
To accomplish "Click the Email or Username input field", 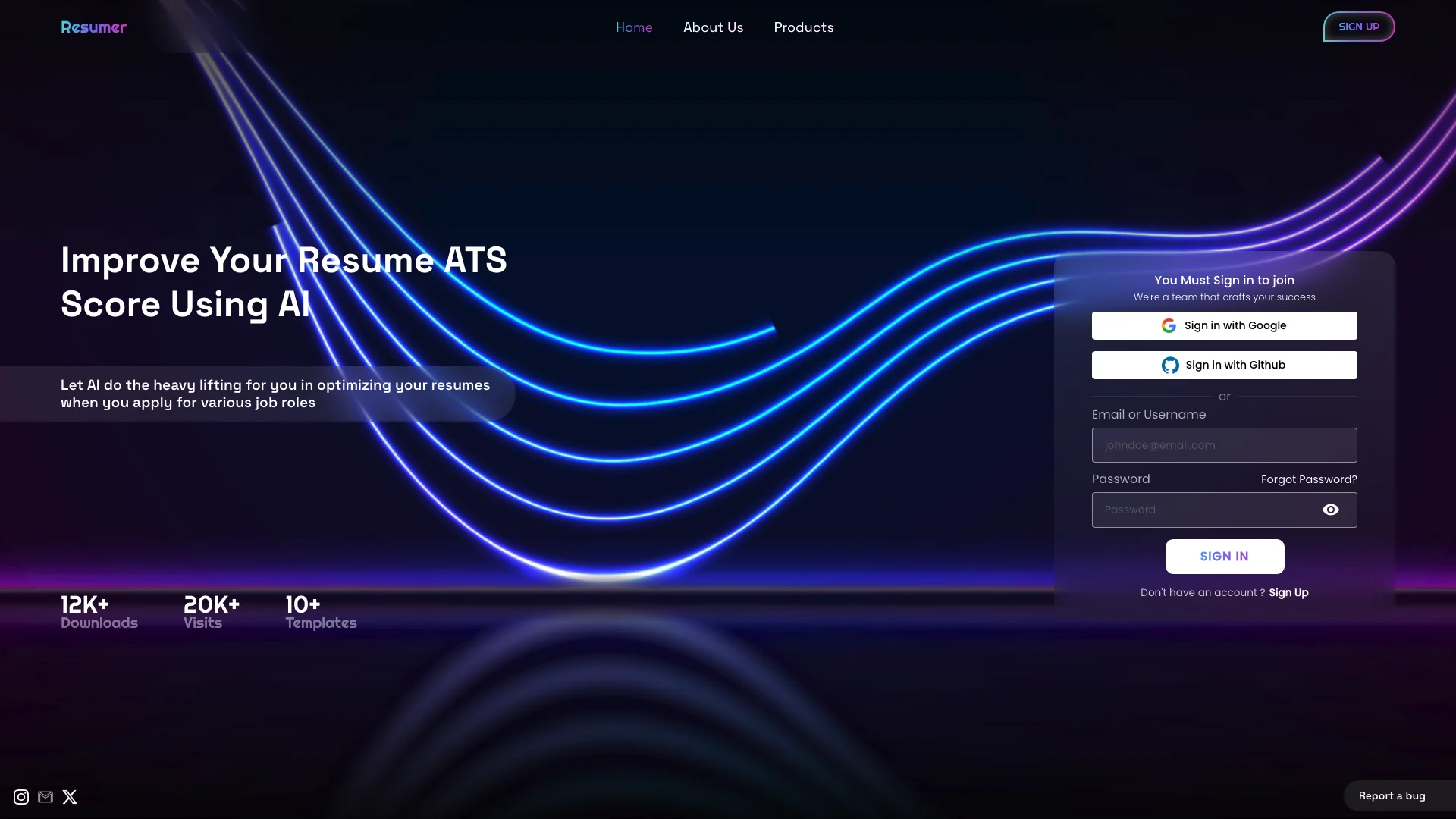I will 1224,445.
